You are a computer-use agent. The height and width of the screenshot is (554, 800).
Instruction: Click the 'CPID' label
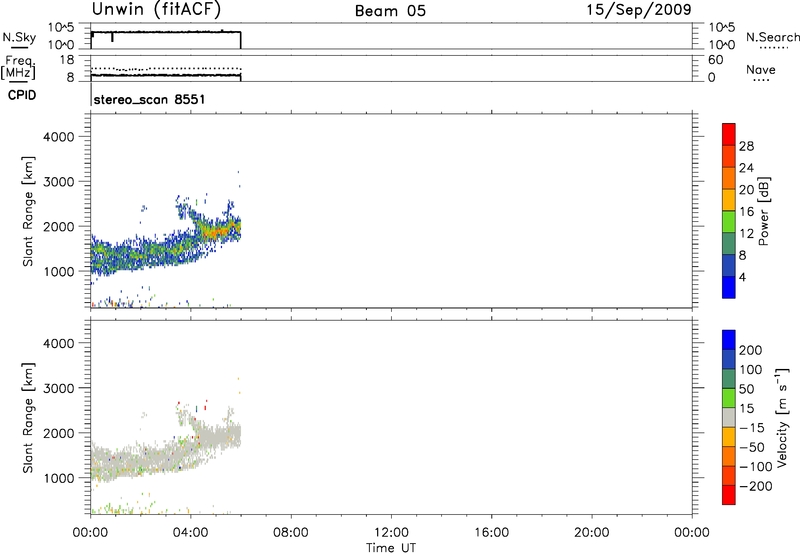point(22,95)
